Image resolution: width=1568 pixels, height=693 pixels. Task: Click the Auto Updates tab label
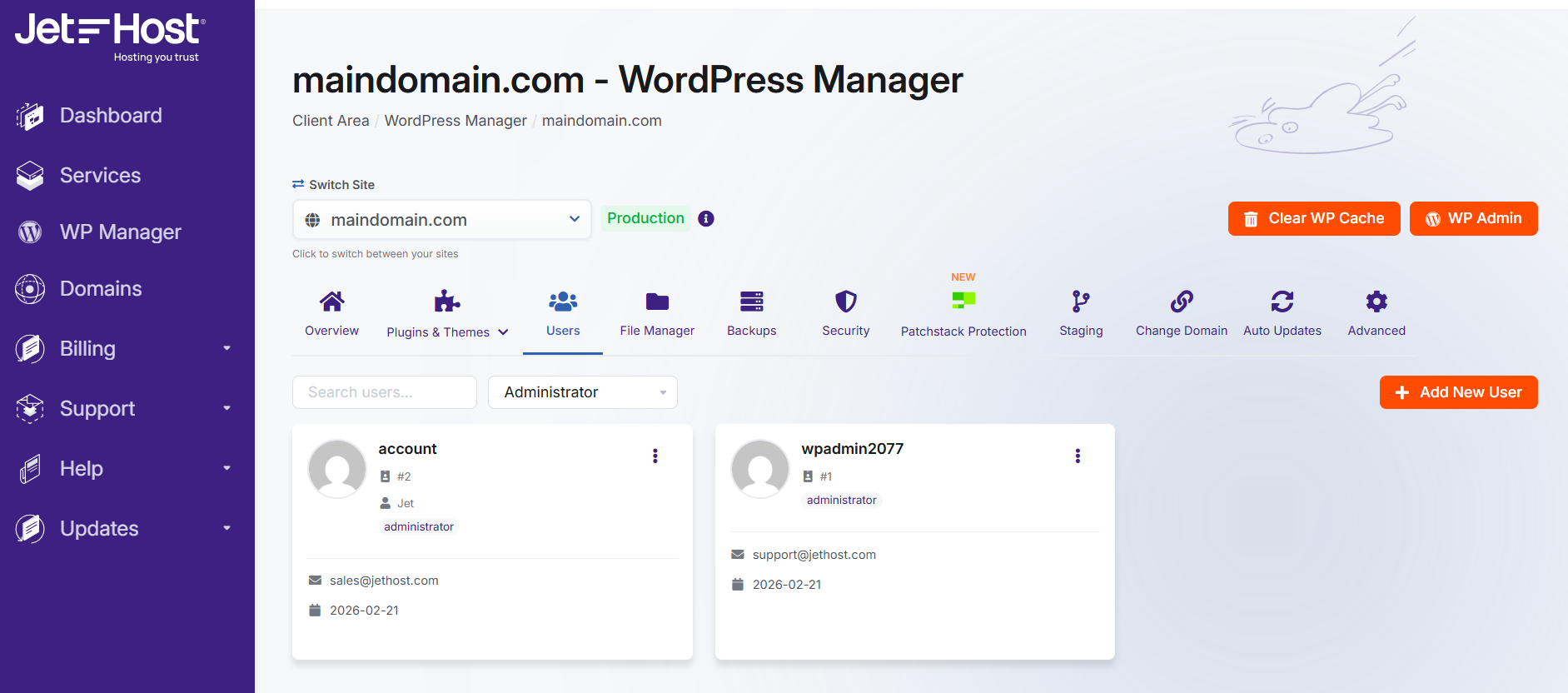click(1282, 331)
